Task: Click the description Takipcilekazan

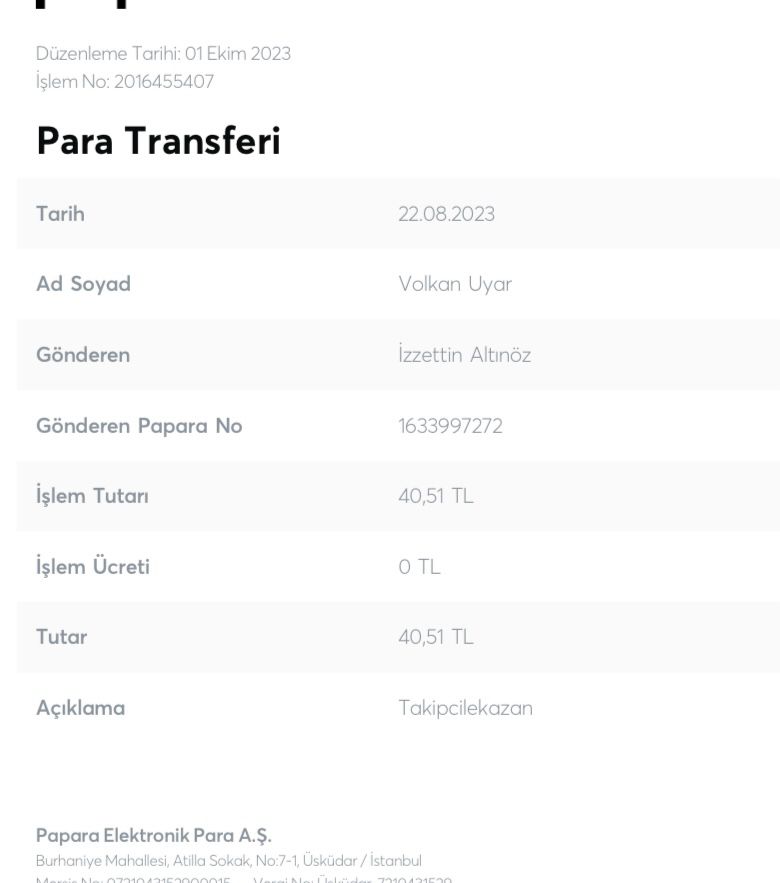Action: pyautogui.click(x=466, y=708)
